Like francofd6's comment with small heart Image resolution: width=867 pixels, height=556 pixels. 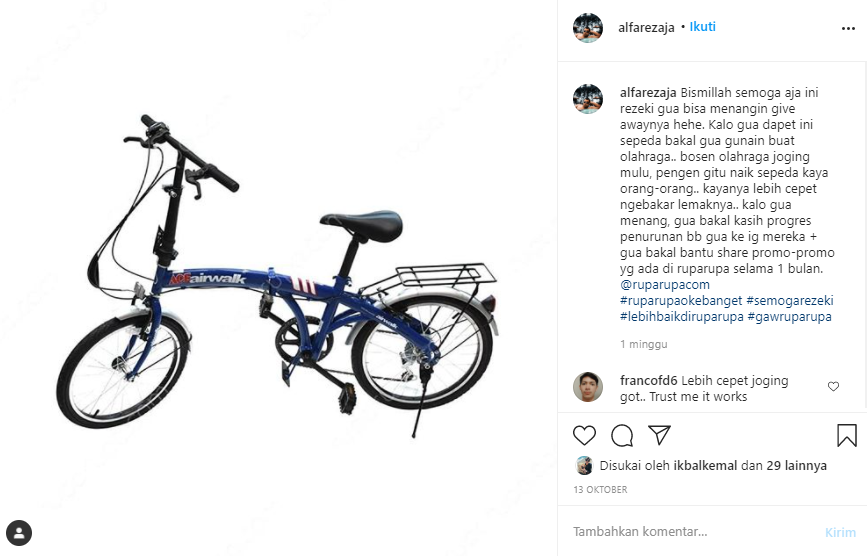833,386
